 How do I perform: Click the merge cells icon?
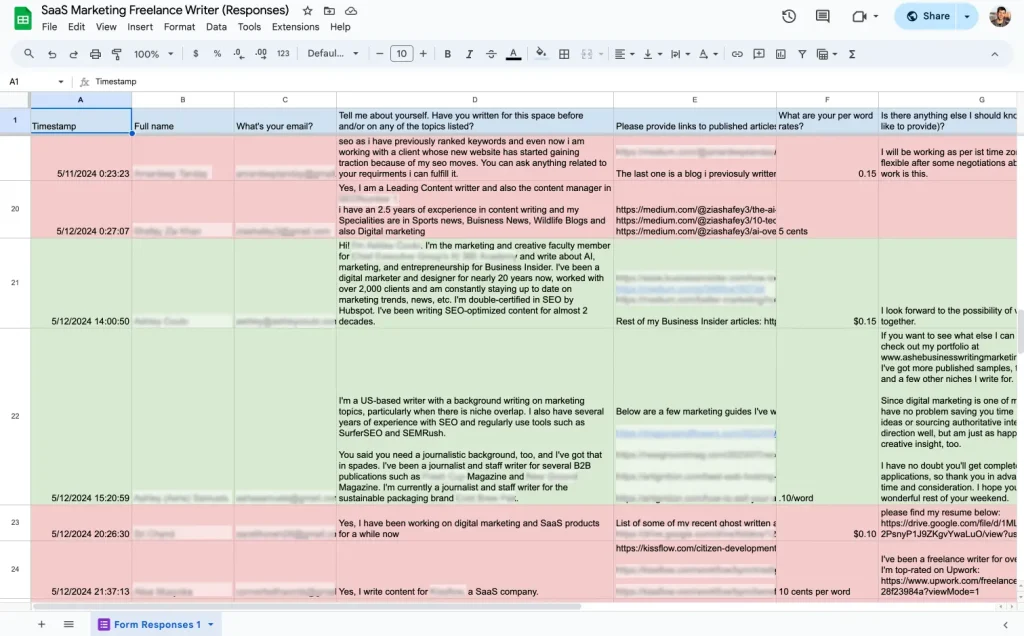click(x=586, y=54)
